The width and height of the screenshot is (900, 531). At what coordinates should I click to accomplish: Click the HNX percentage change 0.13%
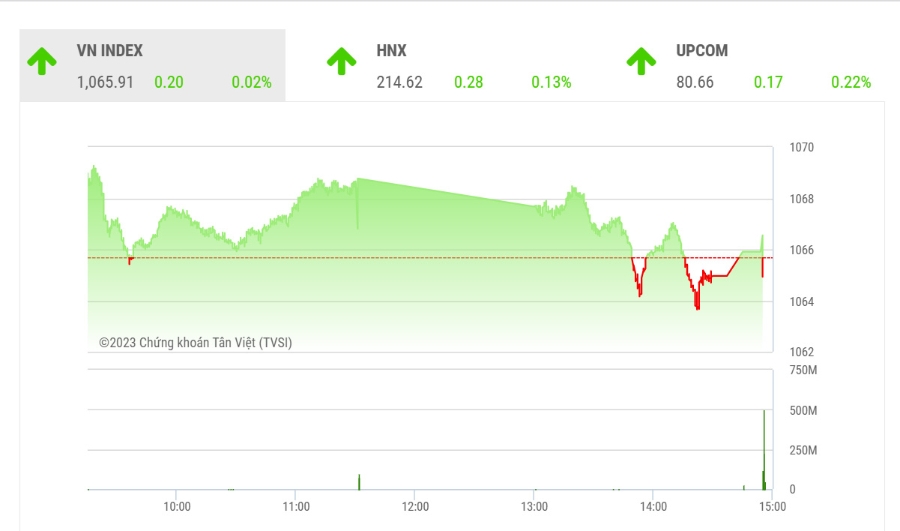(551, 82)
